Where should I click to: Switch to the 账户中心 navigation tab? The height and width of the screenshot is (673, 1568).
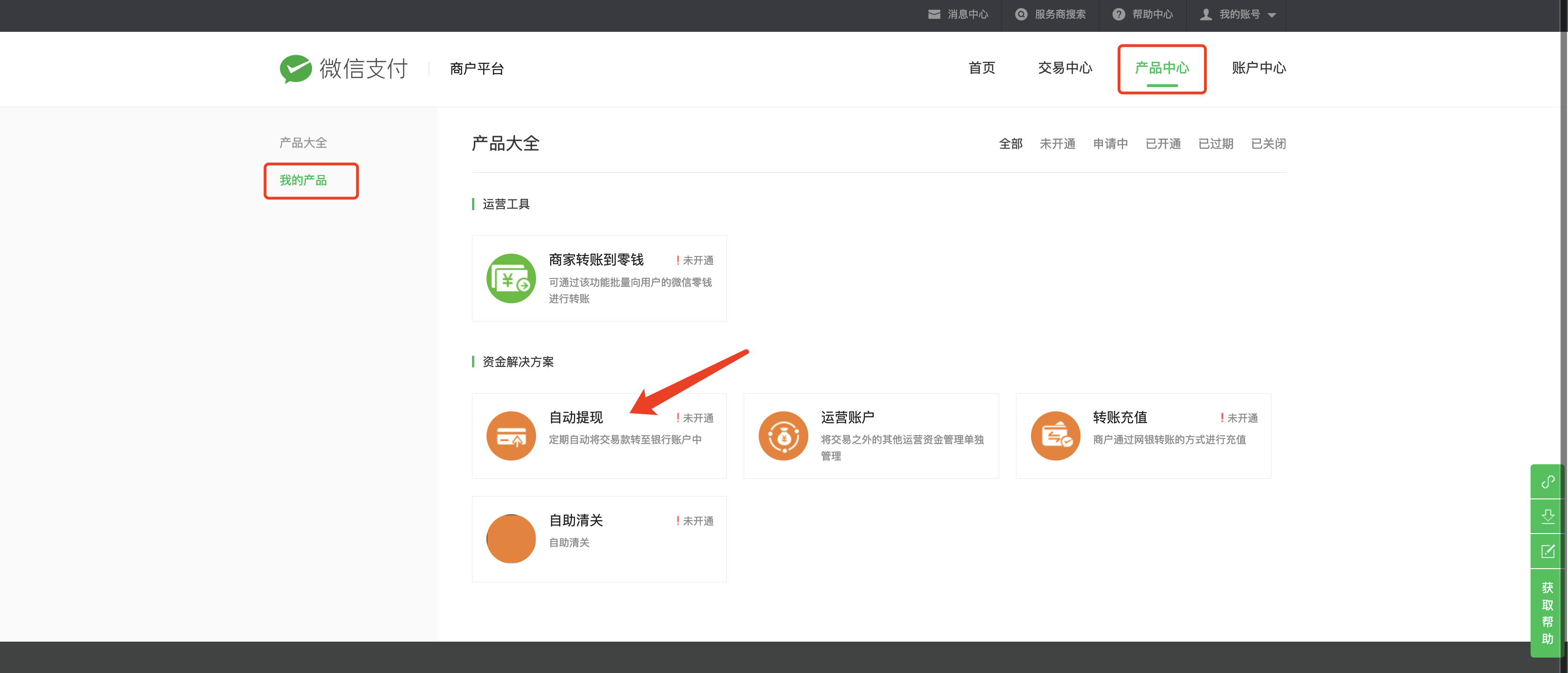pos(1258,67)
